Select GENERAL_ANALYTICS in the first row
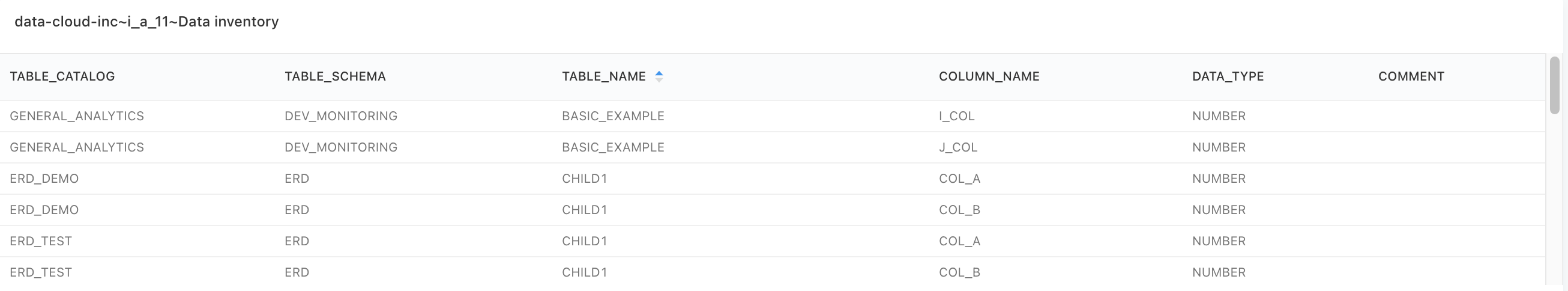The width and height of the screenshot is (1568, 291). pos(77,116)
